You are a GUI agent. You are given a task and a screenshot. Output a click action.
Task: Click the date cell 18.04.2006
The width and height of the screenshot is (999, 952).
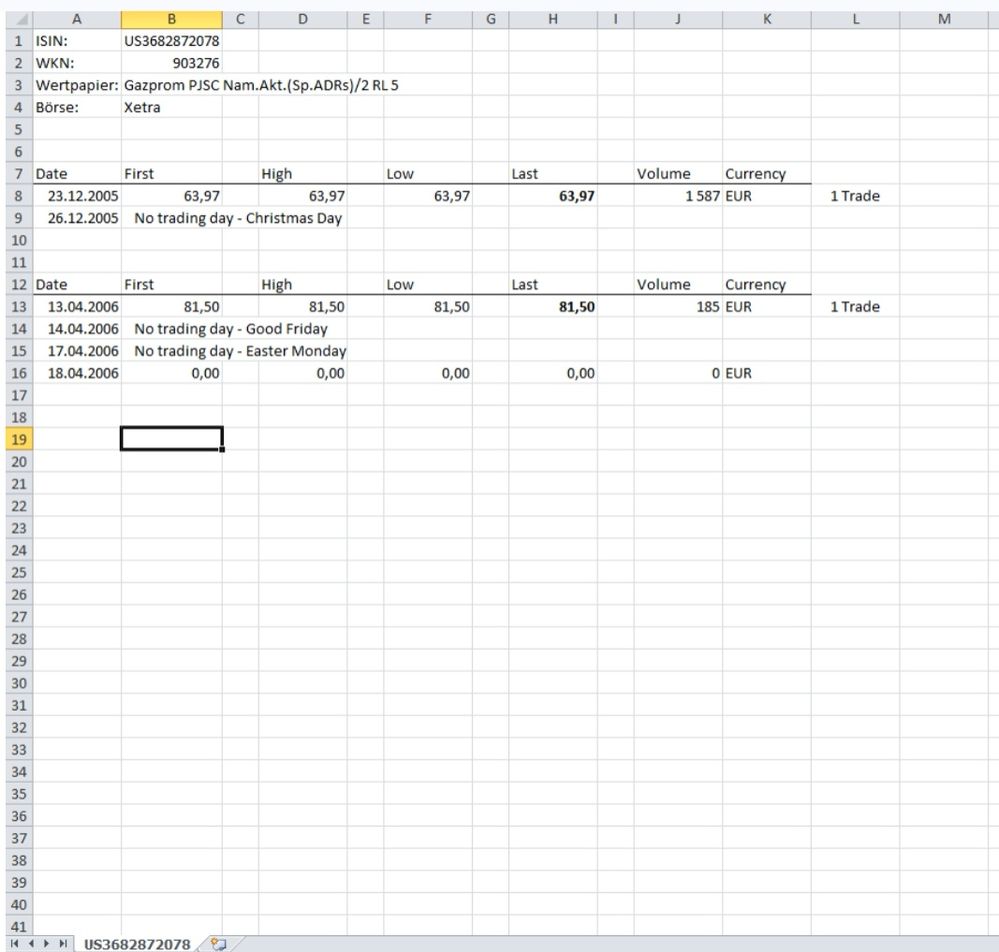[x=78, y=373]
